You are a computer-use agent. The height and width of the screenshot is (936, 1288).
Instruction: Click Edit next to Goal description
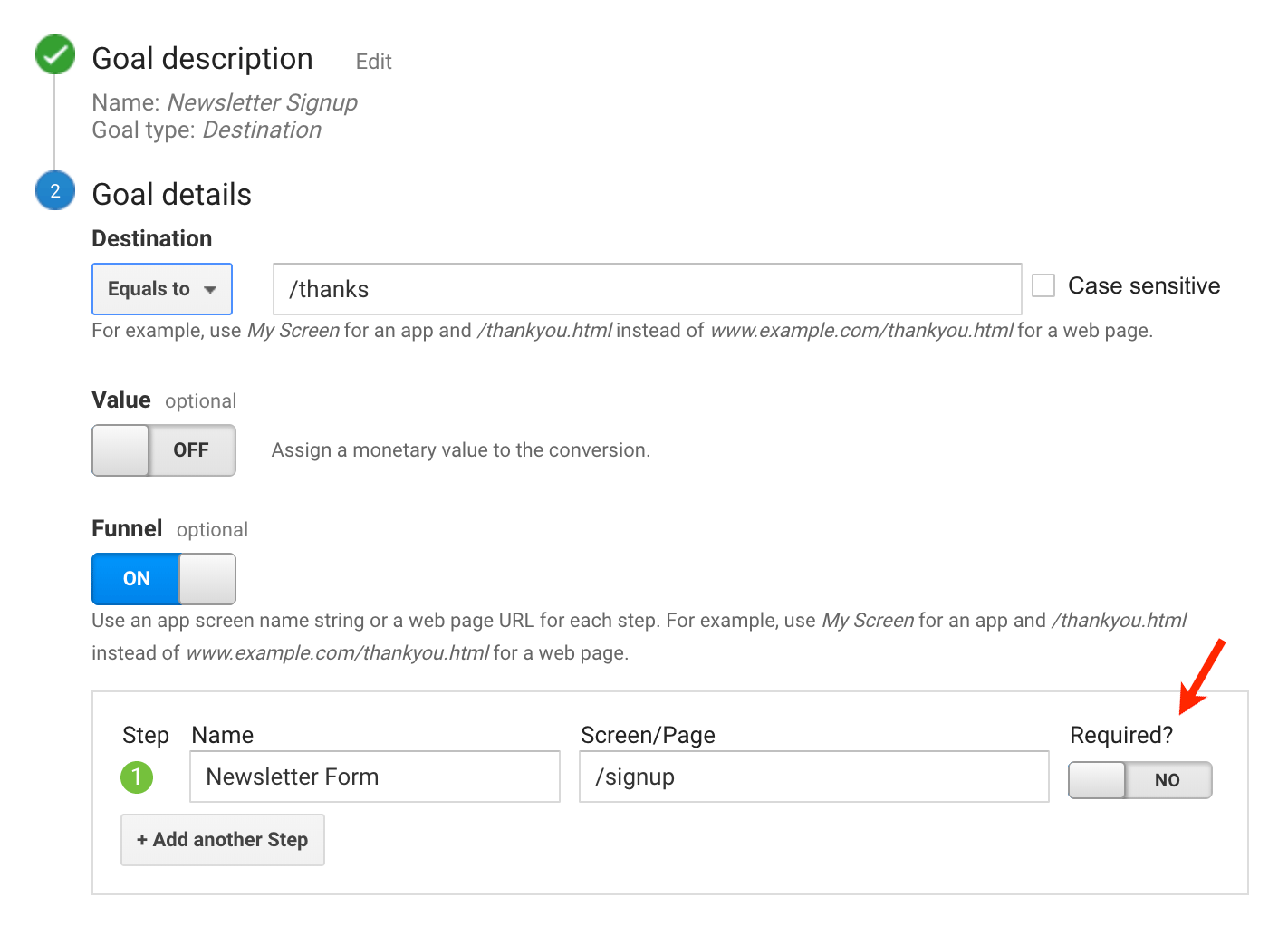coord(373,62)
